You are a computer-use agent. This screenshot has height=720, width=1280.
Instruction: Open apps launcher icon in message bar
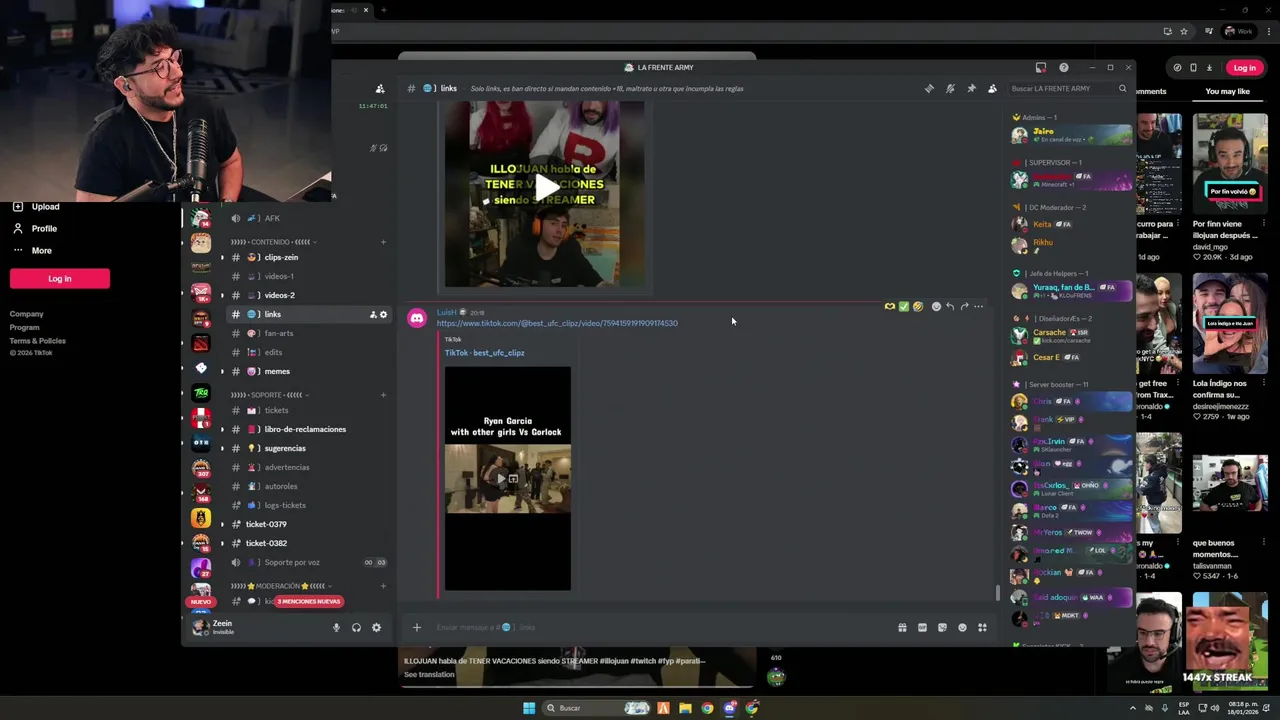pos(982,627)
